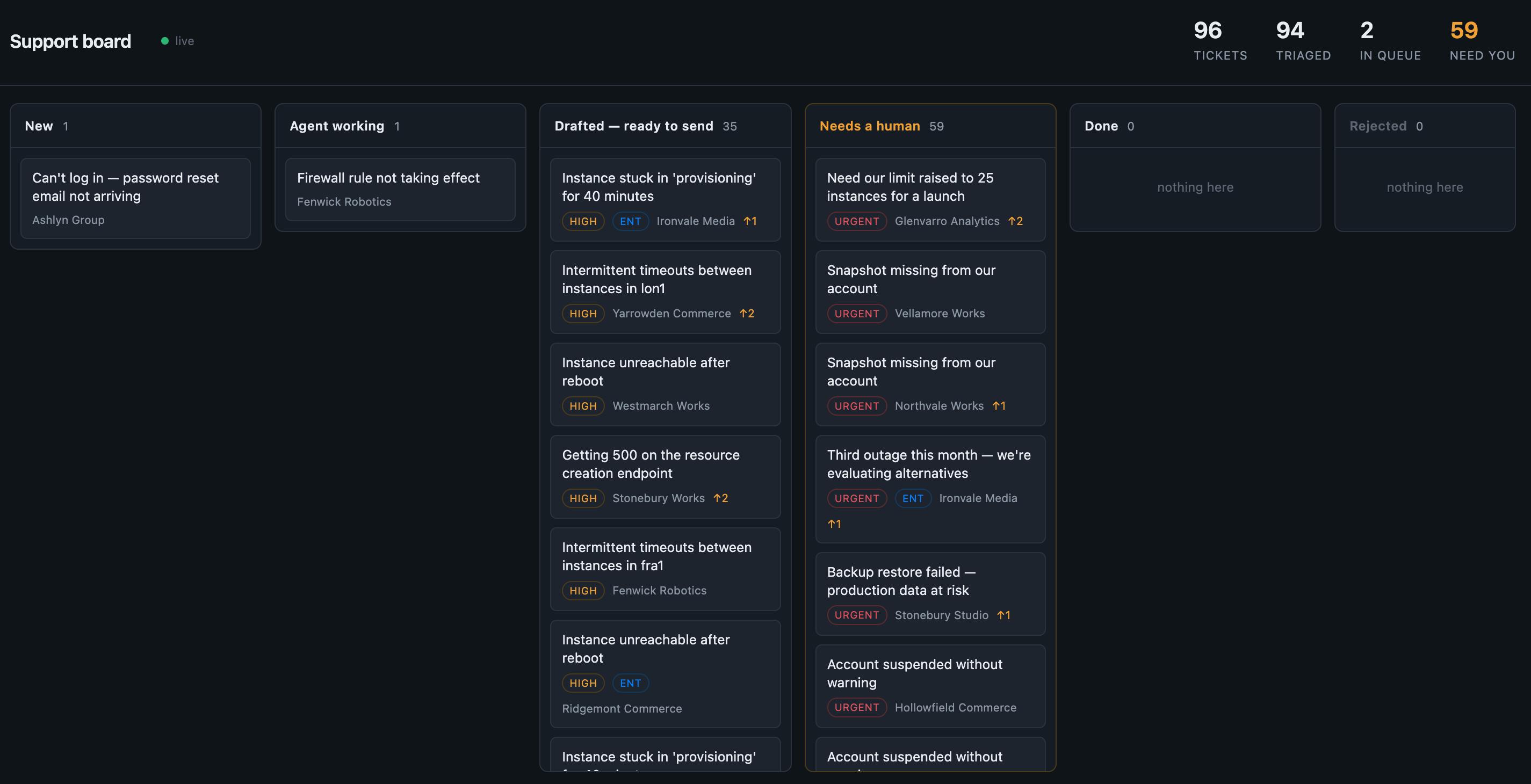Open Intermittent timeouts in fra1 ticket
1531x784 pixels.
665,569
